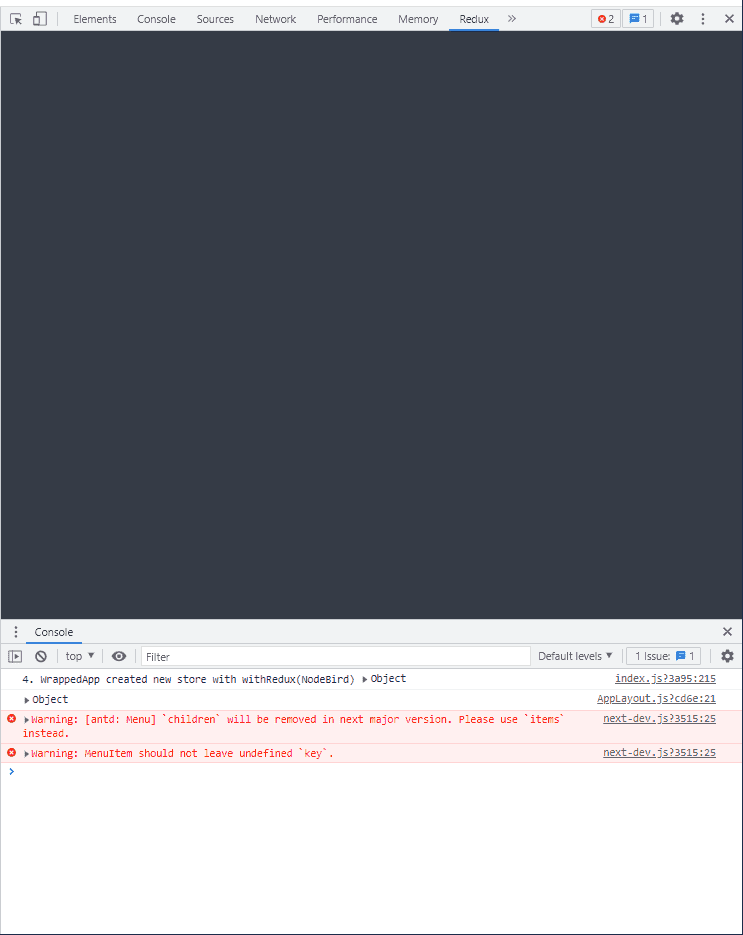Image resolution: width=743 pixels, height=935 pixels.
Task: Open the Performance tab
Action: (347, 19)
